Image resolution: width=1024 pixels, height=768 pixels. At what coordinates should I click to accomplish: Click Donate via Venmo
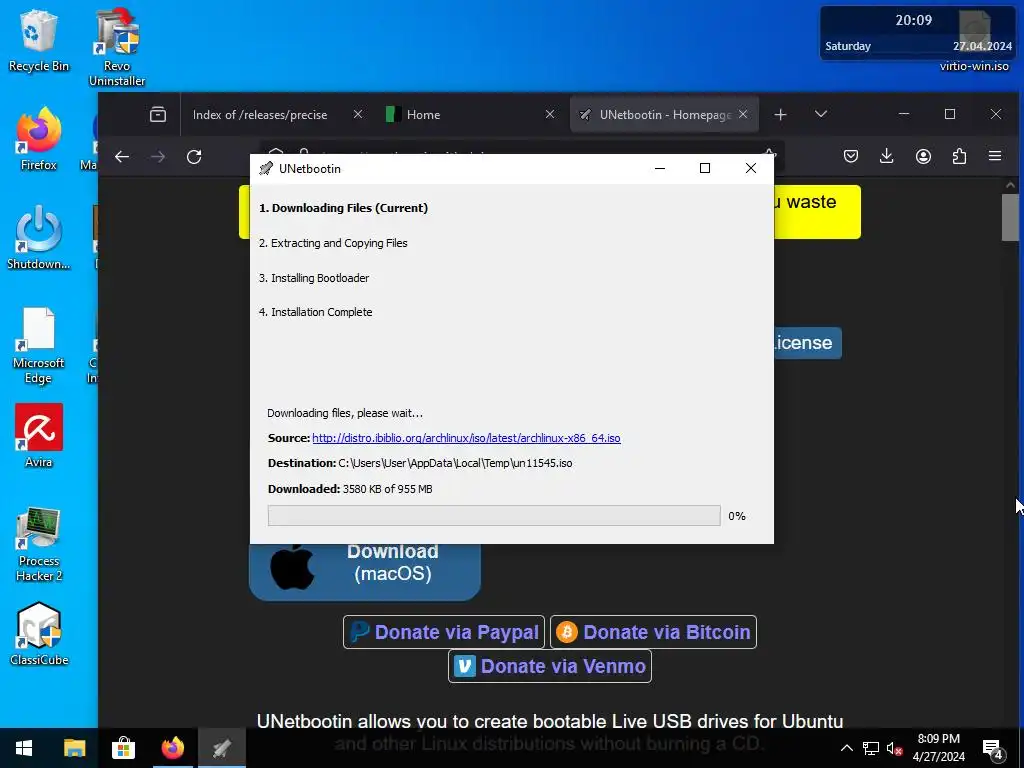(550, 666)
